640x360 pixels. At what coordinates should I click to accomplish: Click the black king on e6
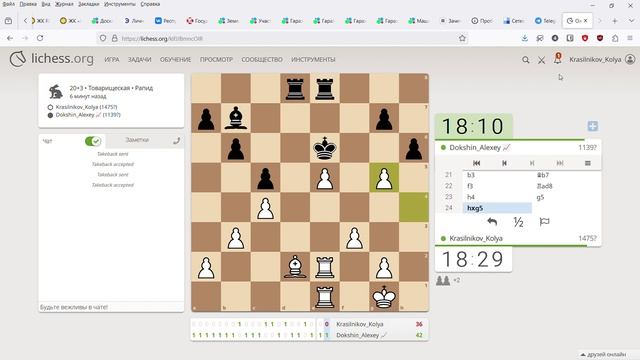point(324,148)
